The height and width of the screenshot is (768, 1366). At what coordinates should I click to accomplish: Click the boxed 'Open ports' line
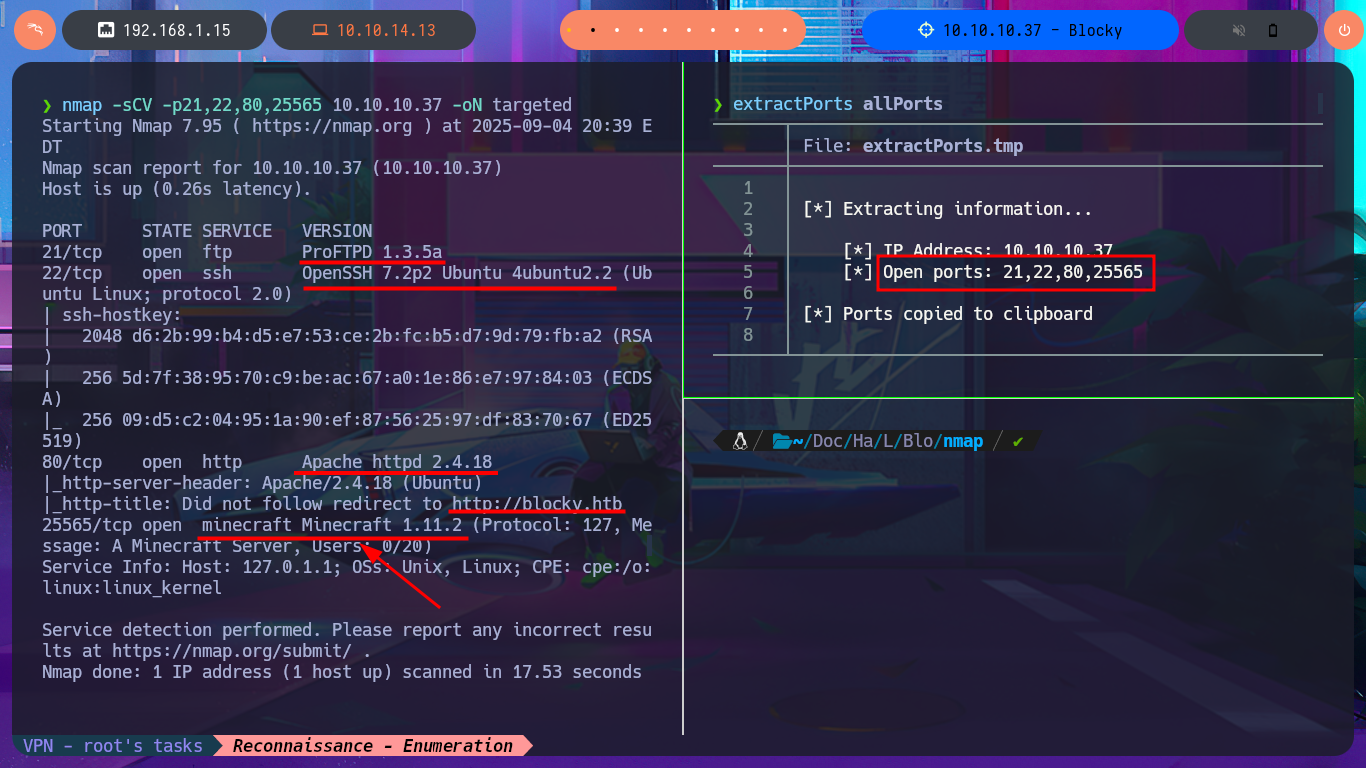click(1016, 272)
